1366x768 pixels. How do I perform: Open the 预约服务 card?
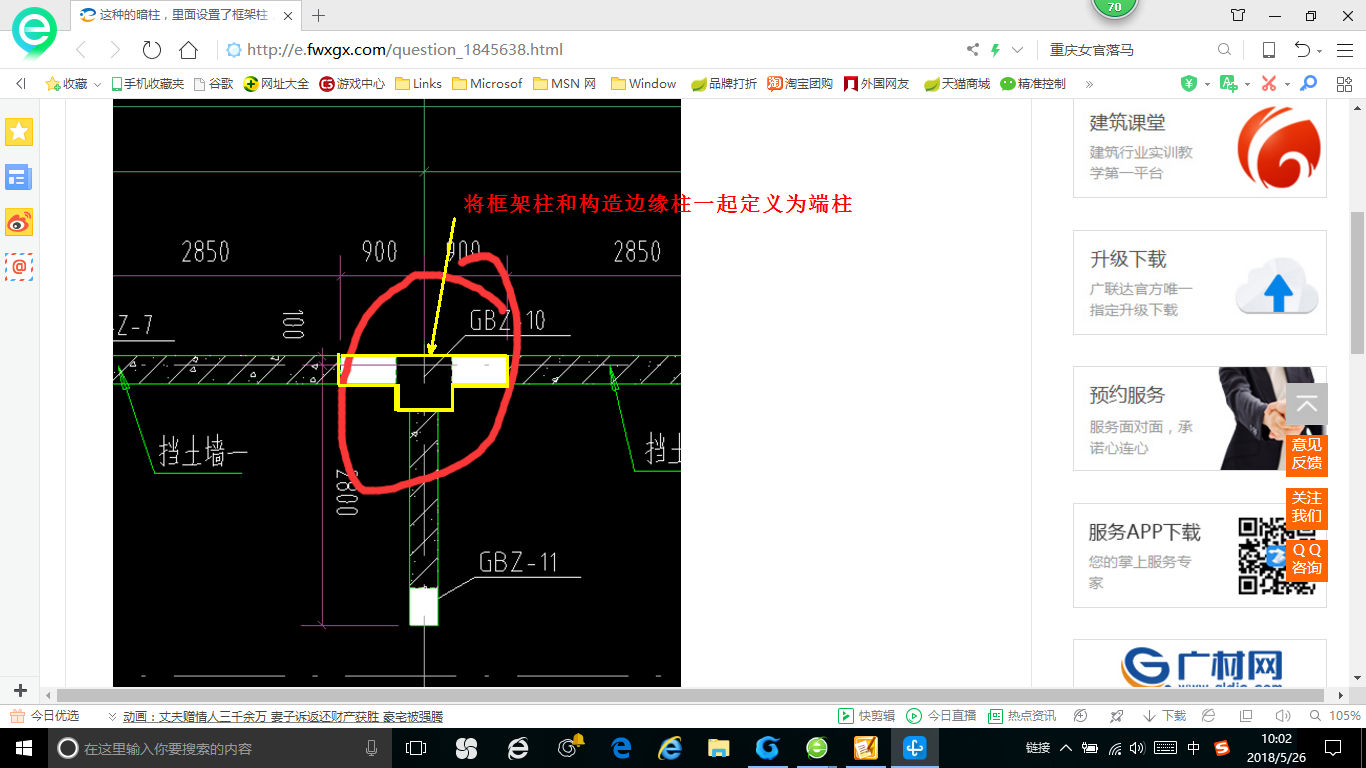1200,418
